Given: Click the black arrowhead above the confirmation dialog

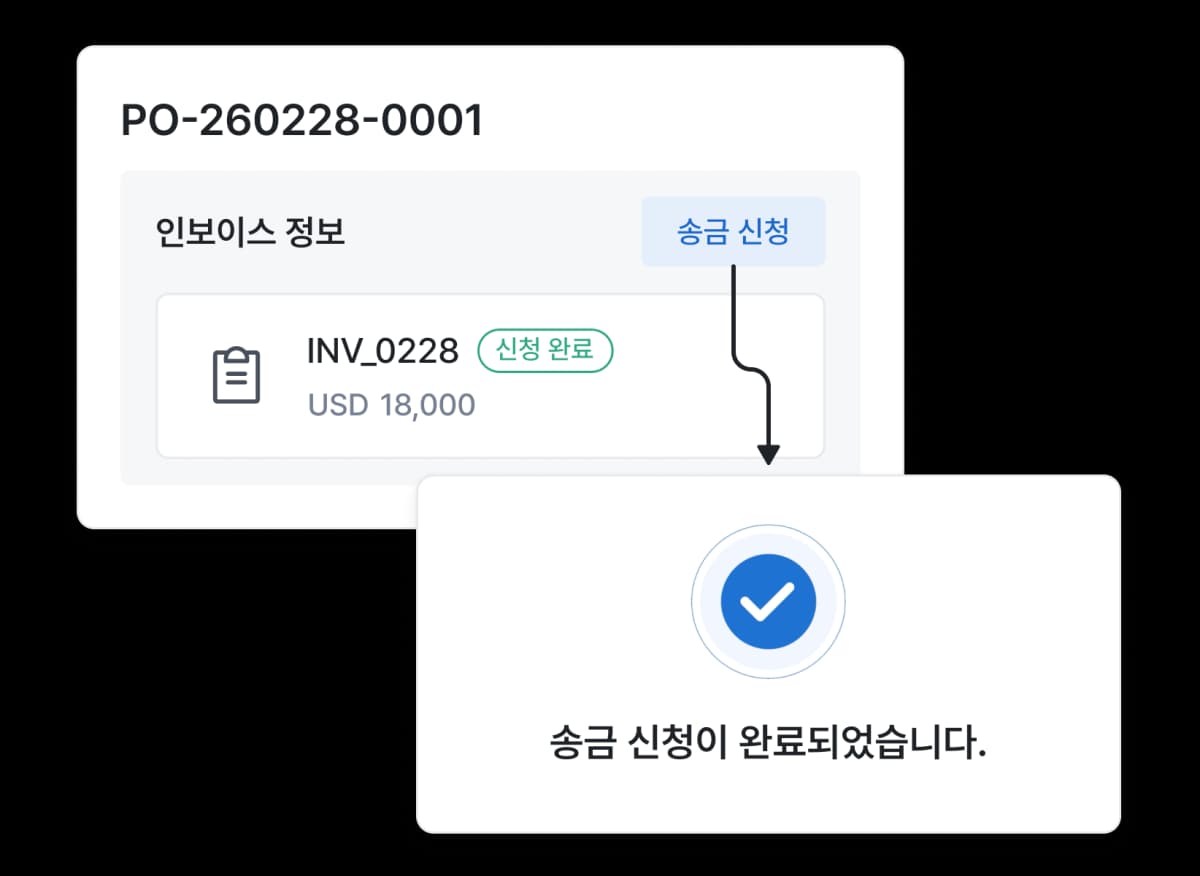Looking at the screenshot, I should tap(768, 454).
